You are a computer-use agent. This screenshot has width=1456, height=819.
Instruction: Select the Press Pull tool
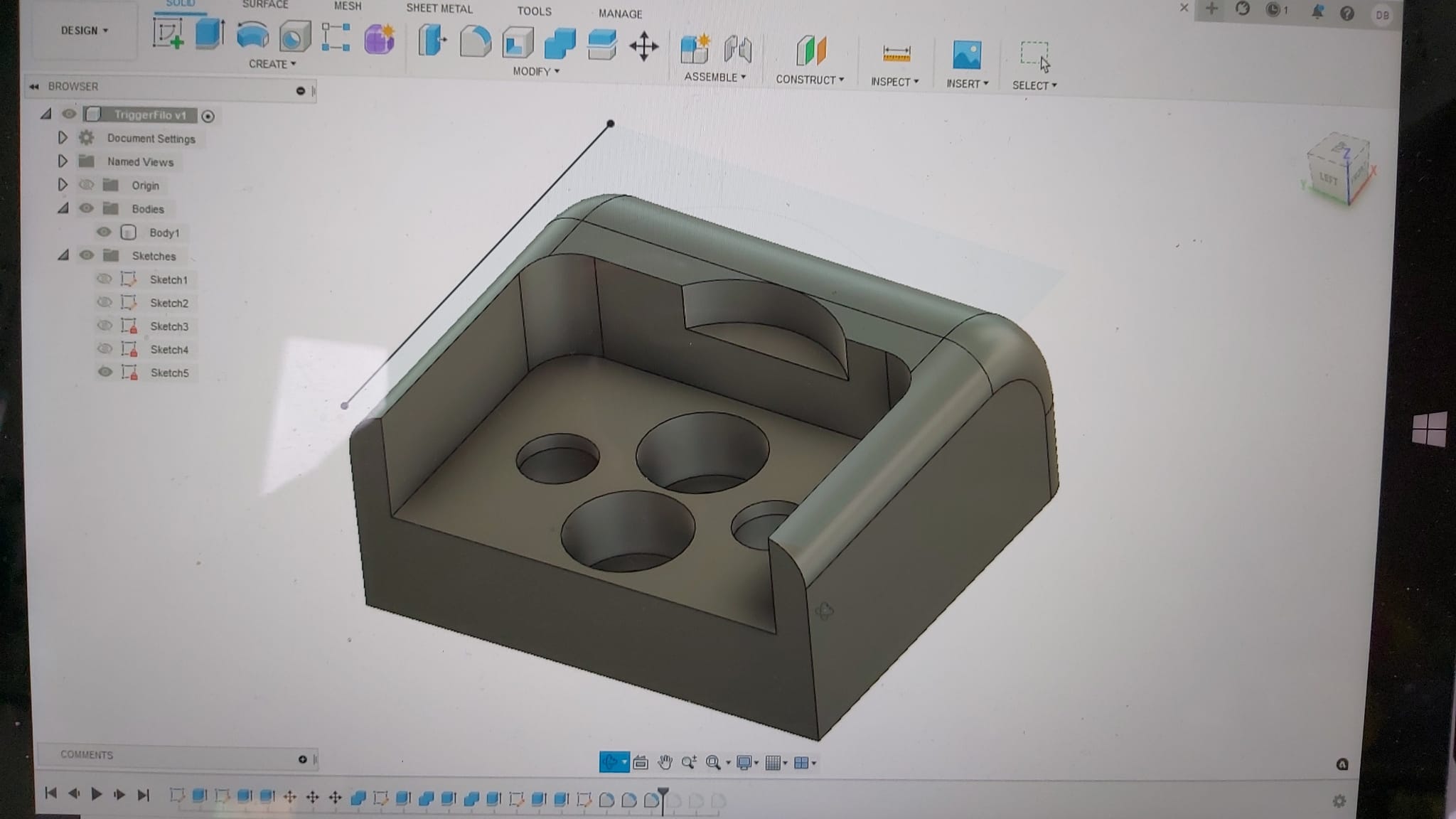432,41
